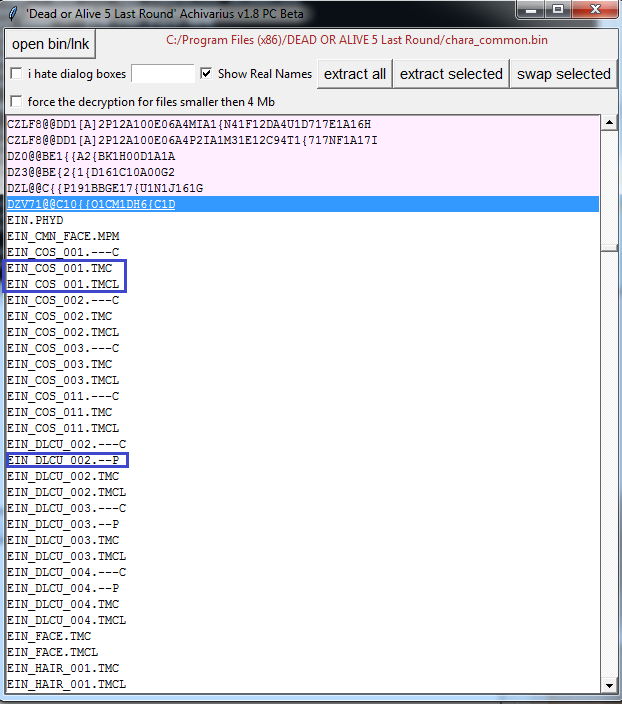This screenshot has height=704, width=622.
Task: Select the file ending in 1D717E1A16H
Action: [x=303, y=124]
